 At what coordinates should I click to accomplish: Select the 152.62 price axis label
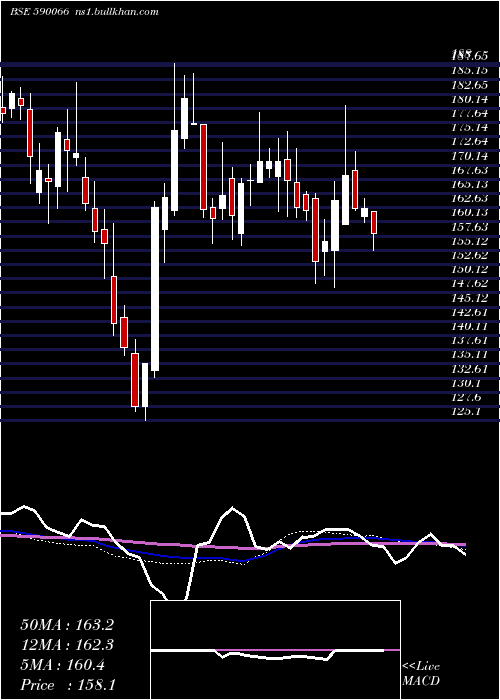pyautogui.click(x=469, y=255)
